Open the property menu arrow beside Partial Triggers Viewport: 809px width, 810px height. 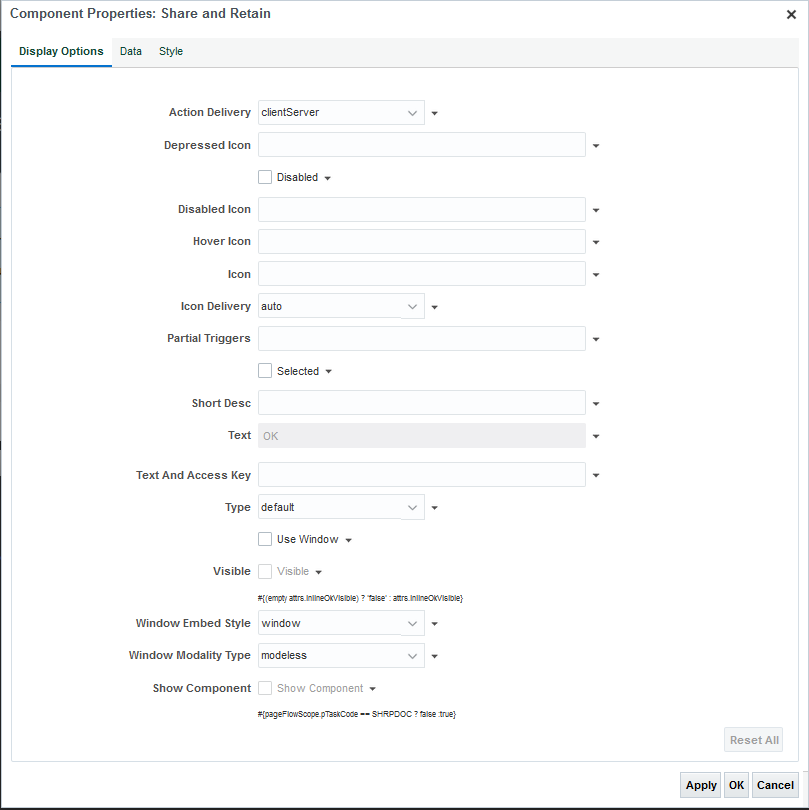[x=596, y=338]
